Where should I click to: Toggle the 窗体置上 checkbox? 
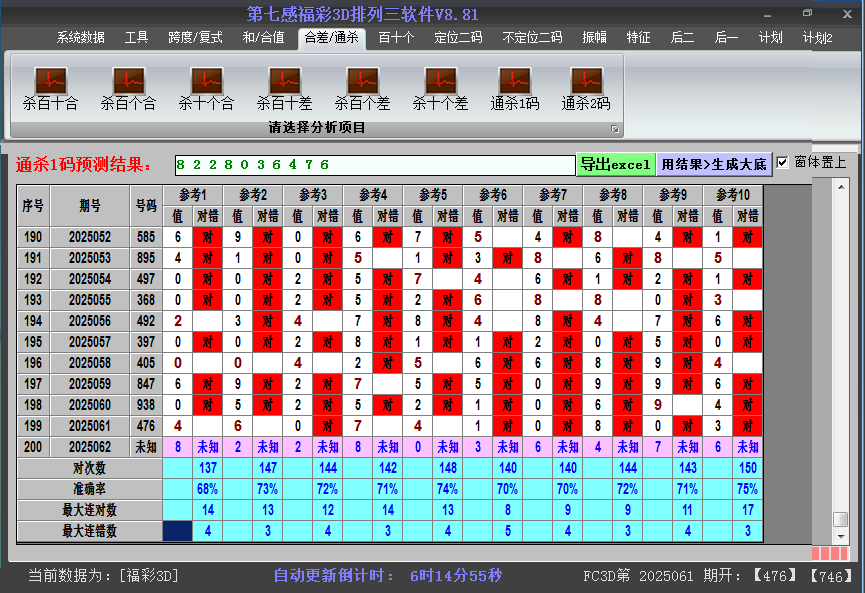tap(782, 163)
